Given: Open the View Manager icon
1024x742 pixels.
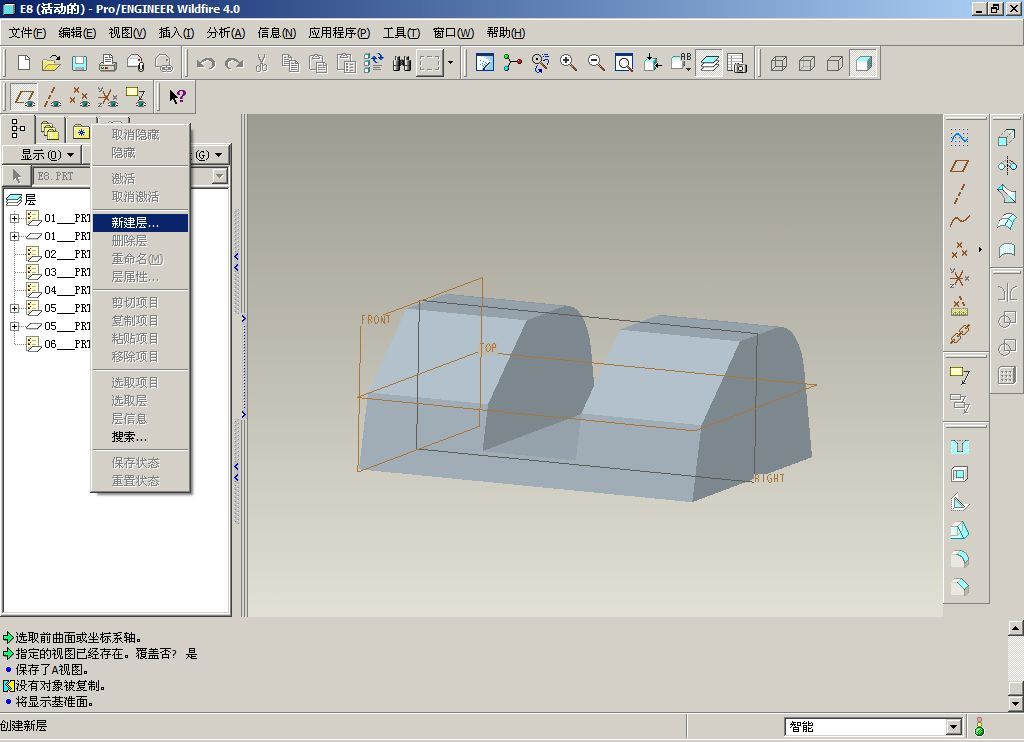Looking at the screenshot, I should click(x=737, y=63).
